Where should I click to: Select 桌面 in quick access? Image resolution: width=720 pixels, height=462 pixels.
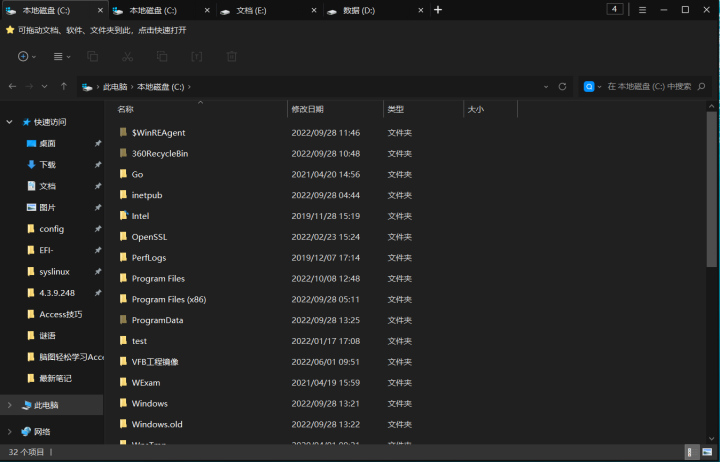click(47, 143)
